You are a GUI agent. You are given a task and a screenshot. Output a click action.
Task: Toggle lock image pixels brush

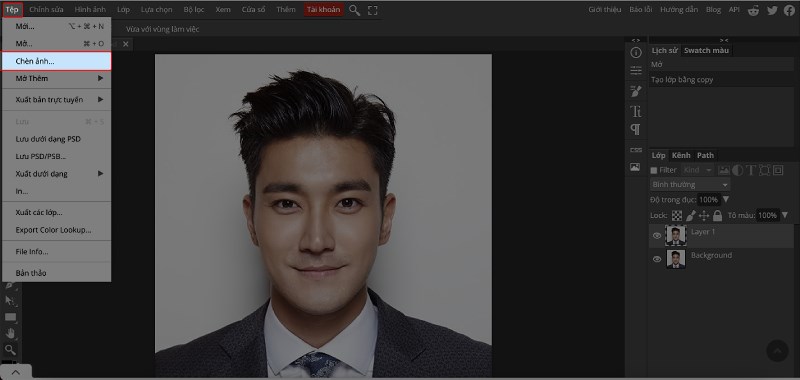[x=690, y=215]
